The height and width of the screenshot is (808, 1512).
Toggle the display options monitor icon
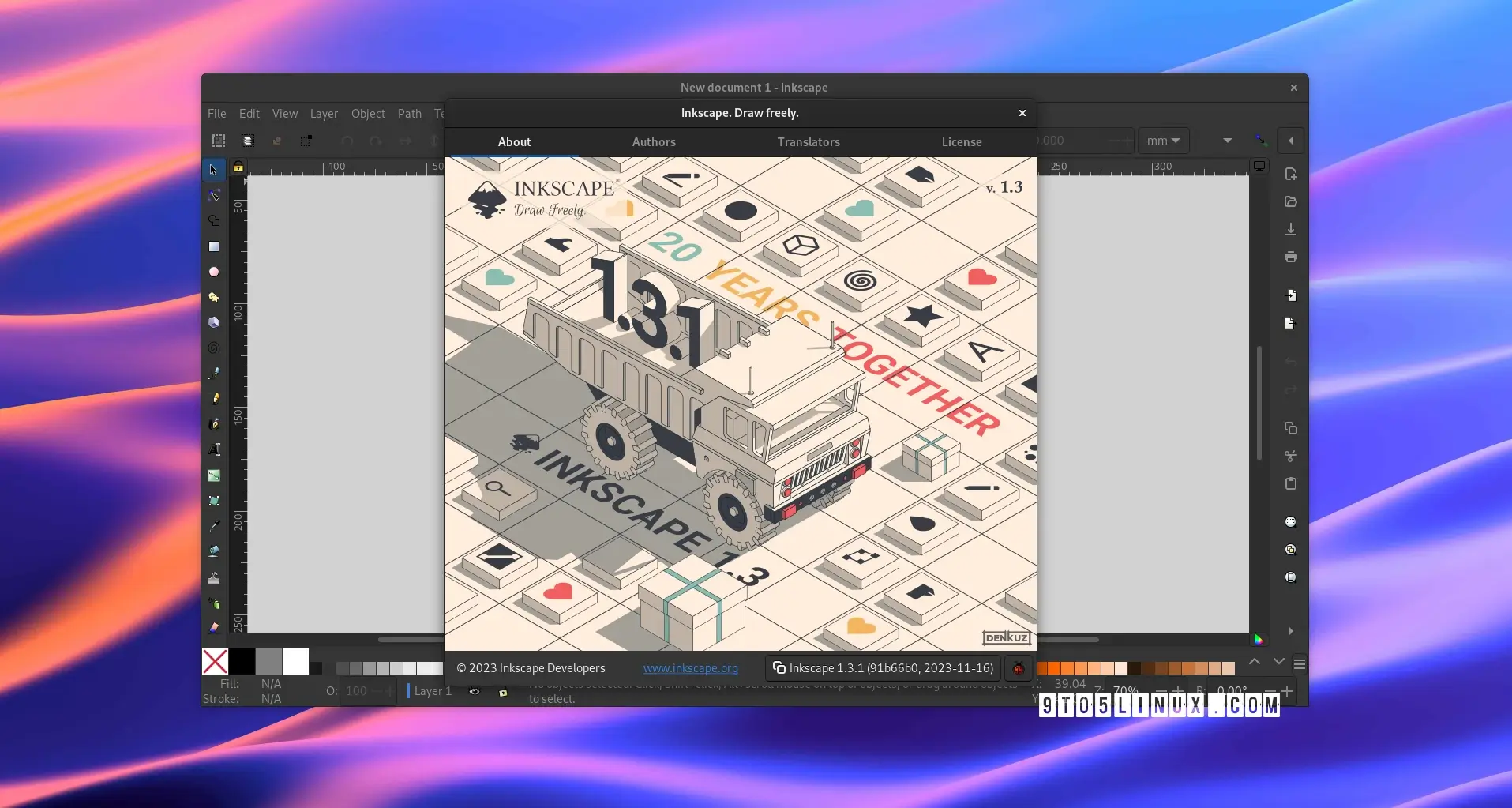pyautogui.click(x=1259, y=166)
